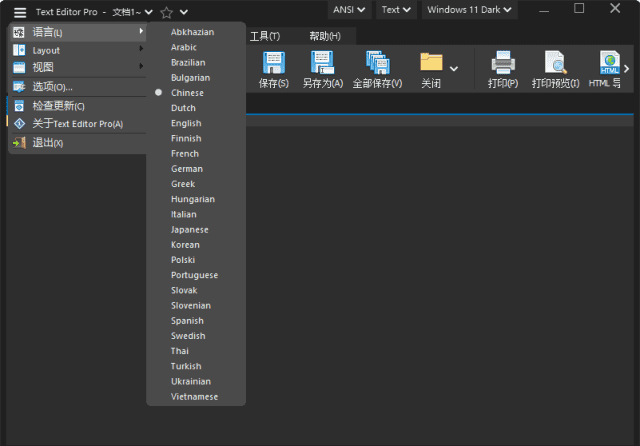This screenshot has width=640, height=446.
Task: Choose German language
Action: (x=196, y=169)
